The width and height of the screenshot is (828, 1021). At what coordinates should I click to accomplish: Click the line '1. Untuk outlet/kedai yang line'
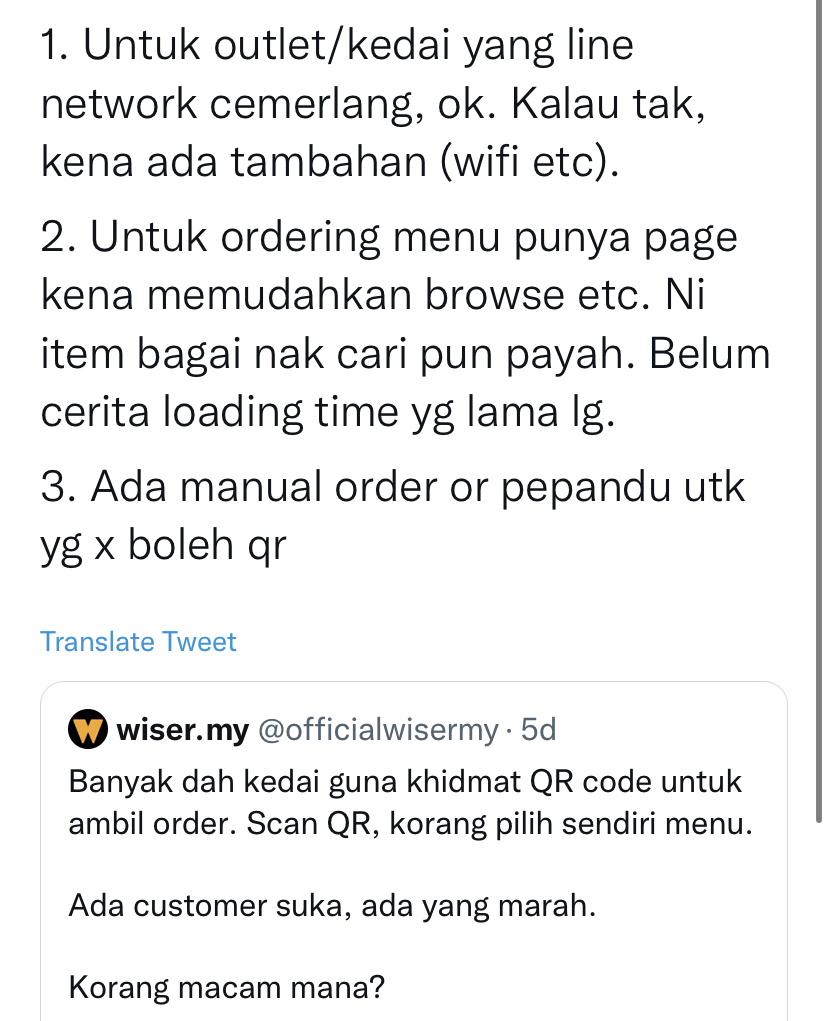[x=337, y=47]
